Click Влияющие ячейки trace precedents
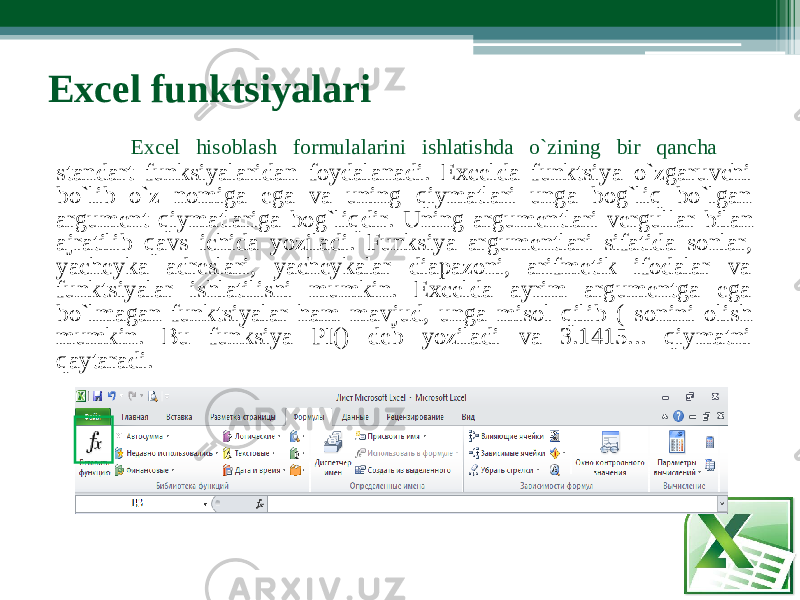Viewport: 800px width, 600px height. 506,436
